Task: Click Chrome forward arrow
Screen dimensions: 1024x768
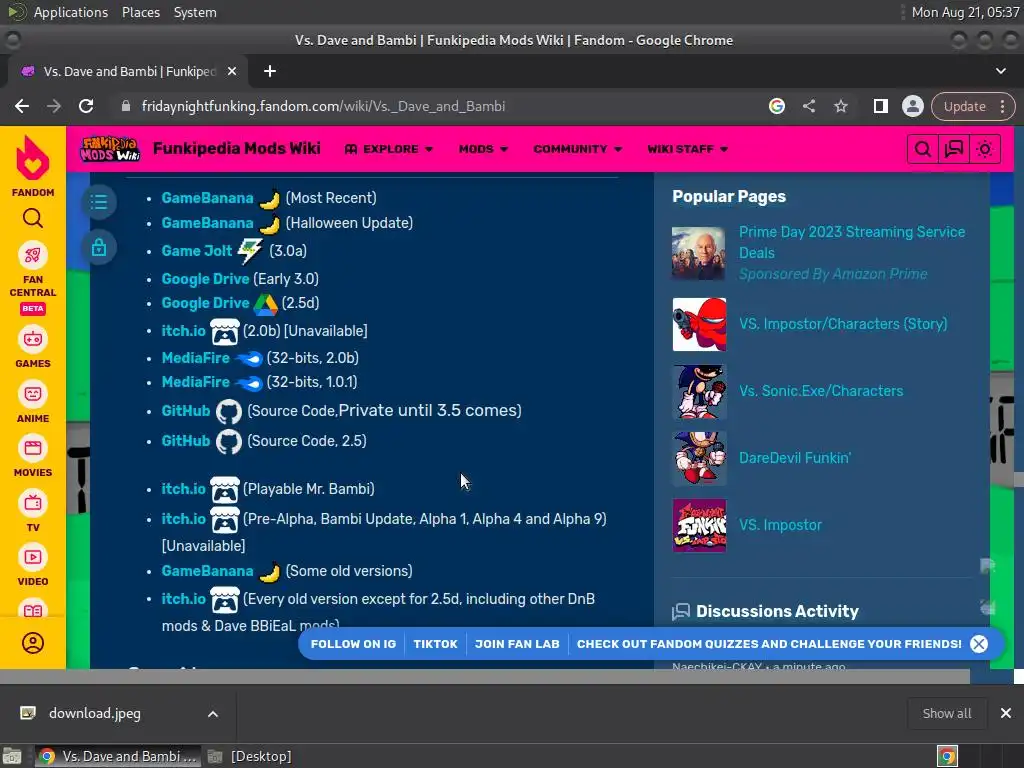Action: pyautogui.click(x=54, y=106)
